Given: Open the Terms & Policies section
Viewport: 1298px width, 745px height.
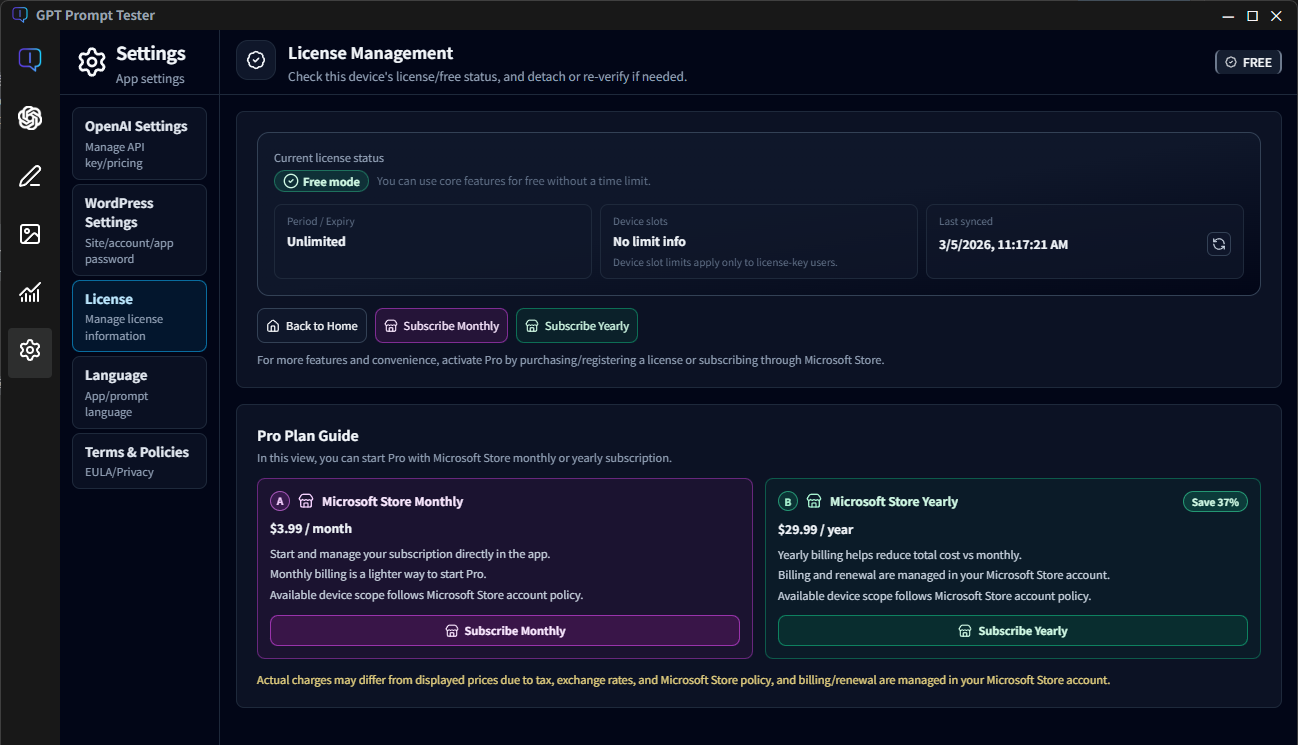Looking at the screenshot, I should (139, 460).
